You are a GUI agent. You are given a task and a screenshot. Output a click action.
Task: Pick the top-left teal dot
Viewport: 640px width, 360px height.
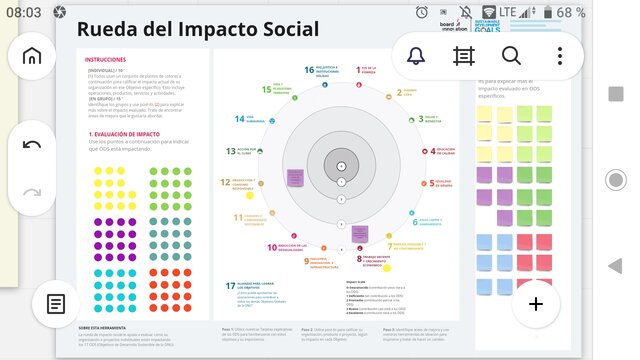click(153, 222)
